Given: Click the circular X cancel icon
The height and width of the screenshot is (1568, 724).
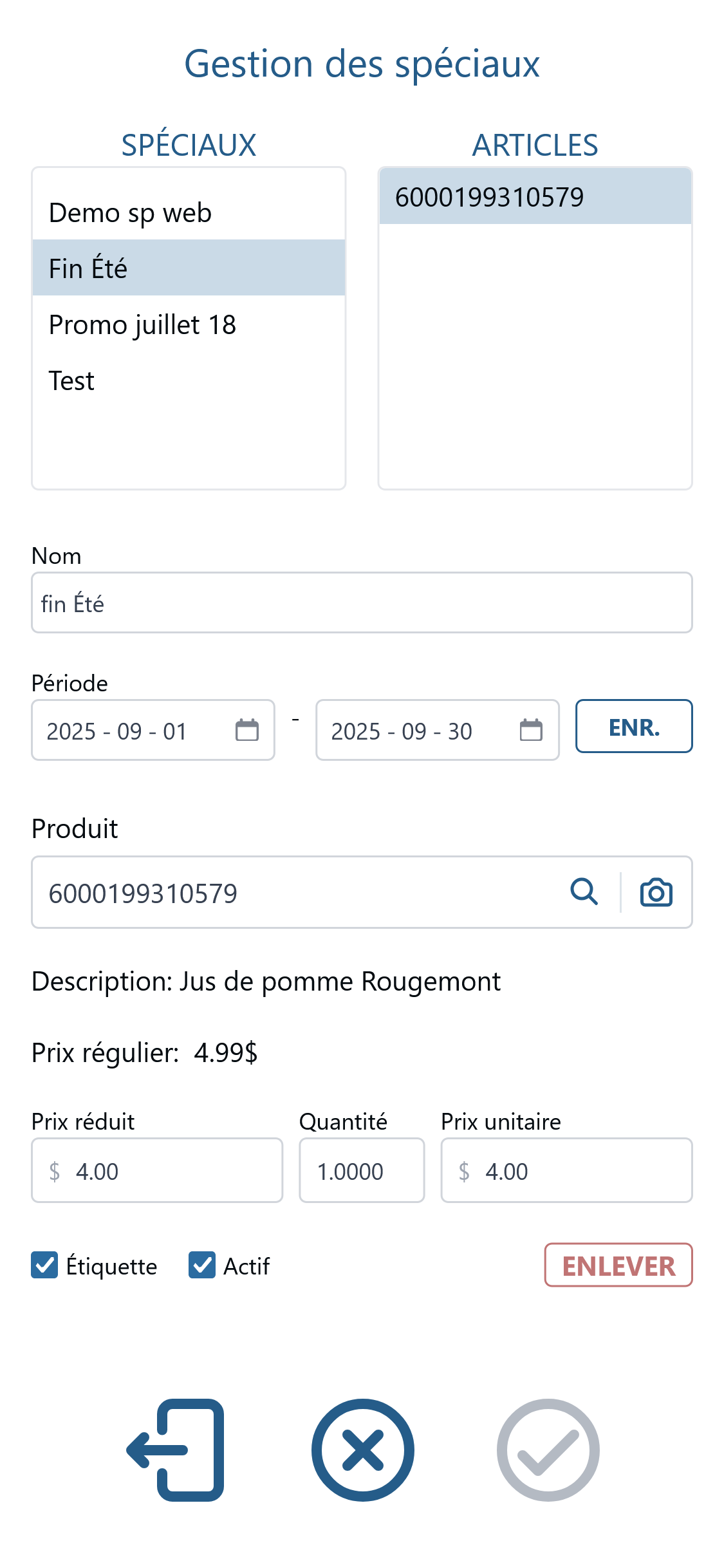Looking at the screenshot, I should click(x=362, y=1450).
